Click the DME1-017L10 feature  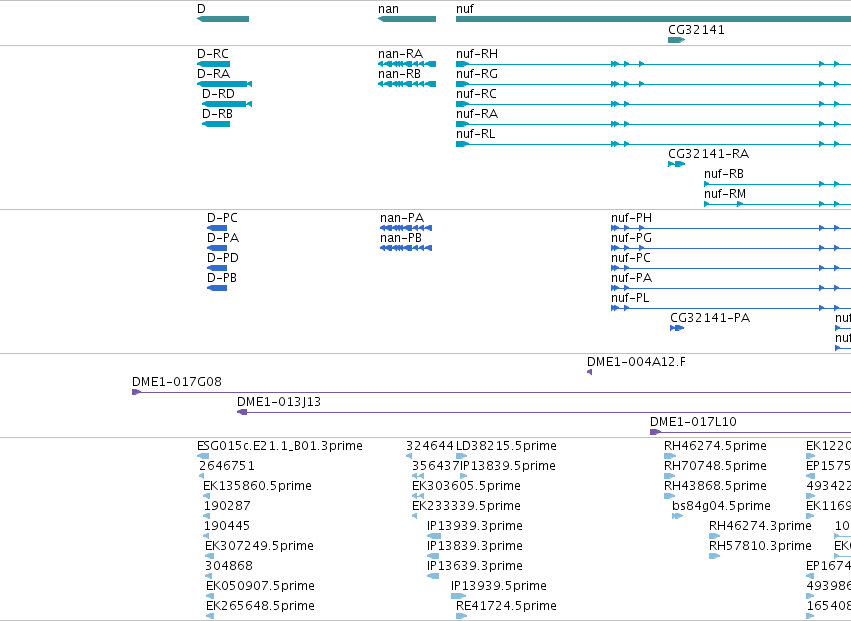tap(751, 432)
